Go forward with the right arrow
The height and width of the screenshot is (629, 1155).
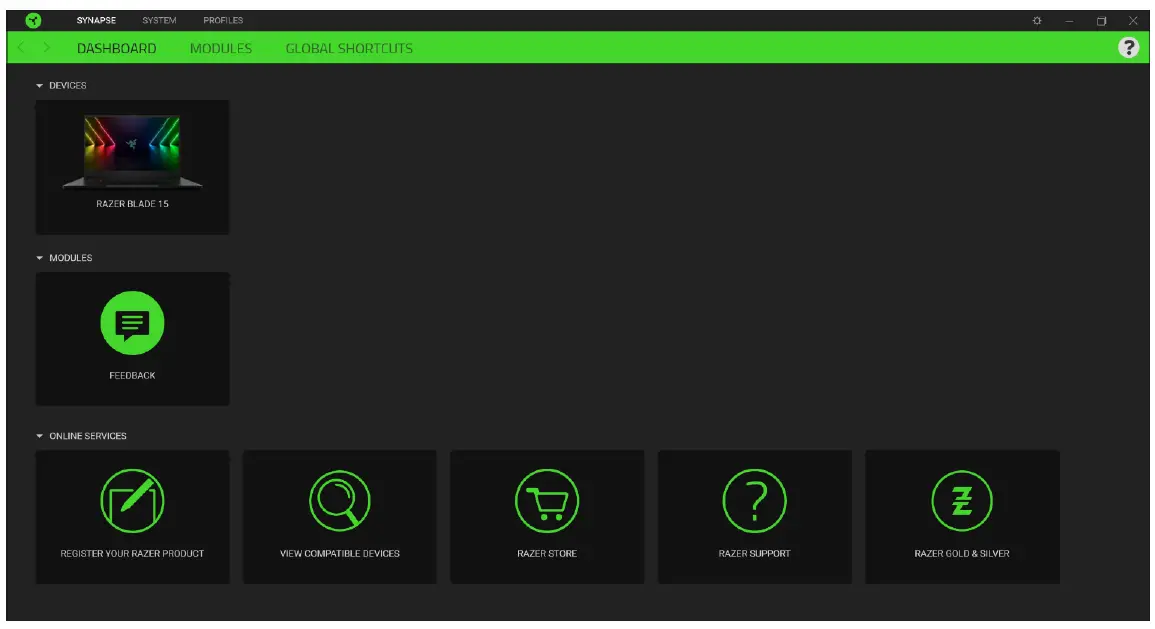[46, 48]
